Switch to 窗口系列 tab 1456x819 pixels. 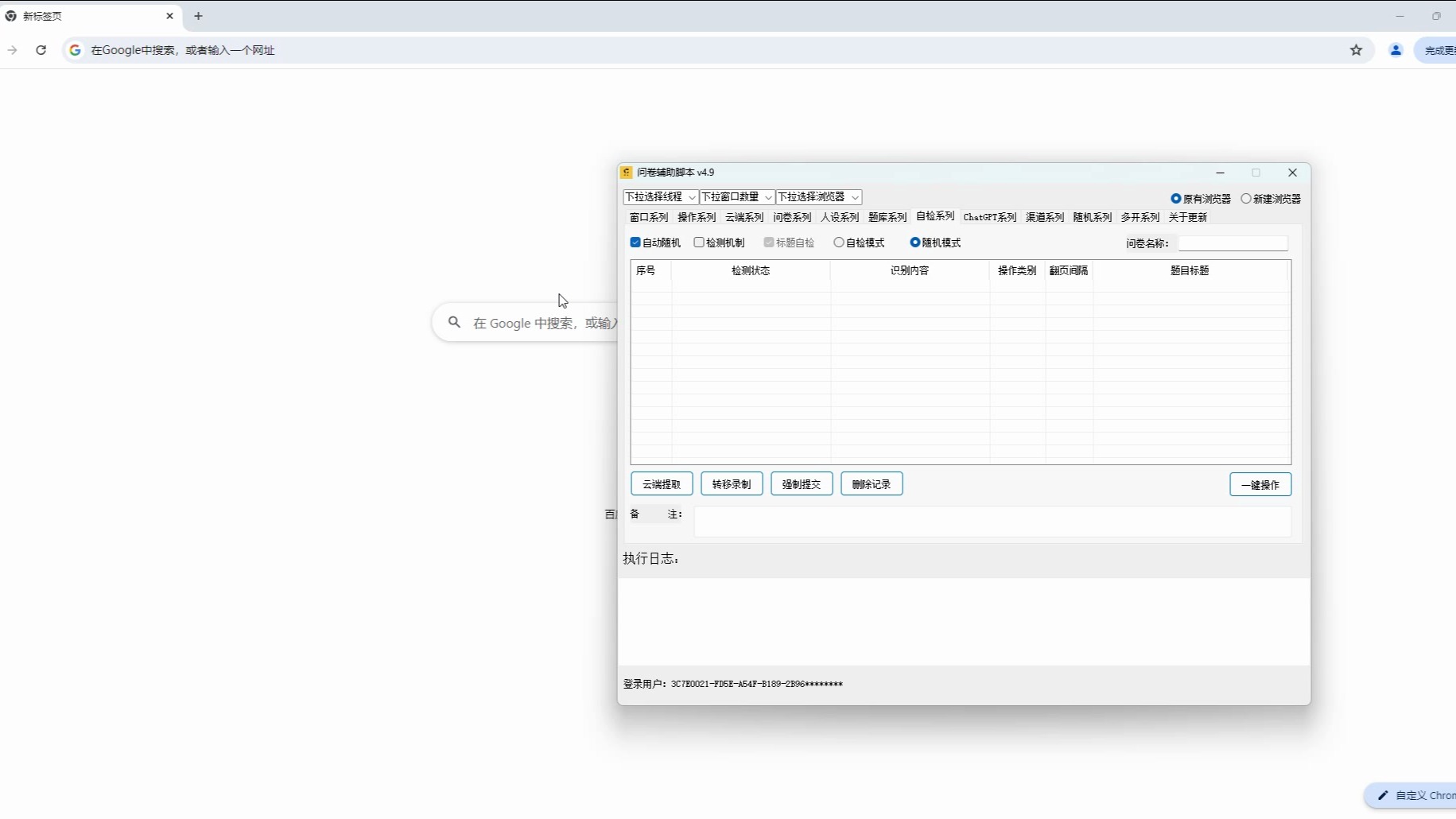coord(649,217)
